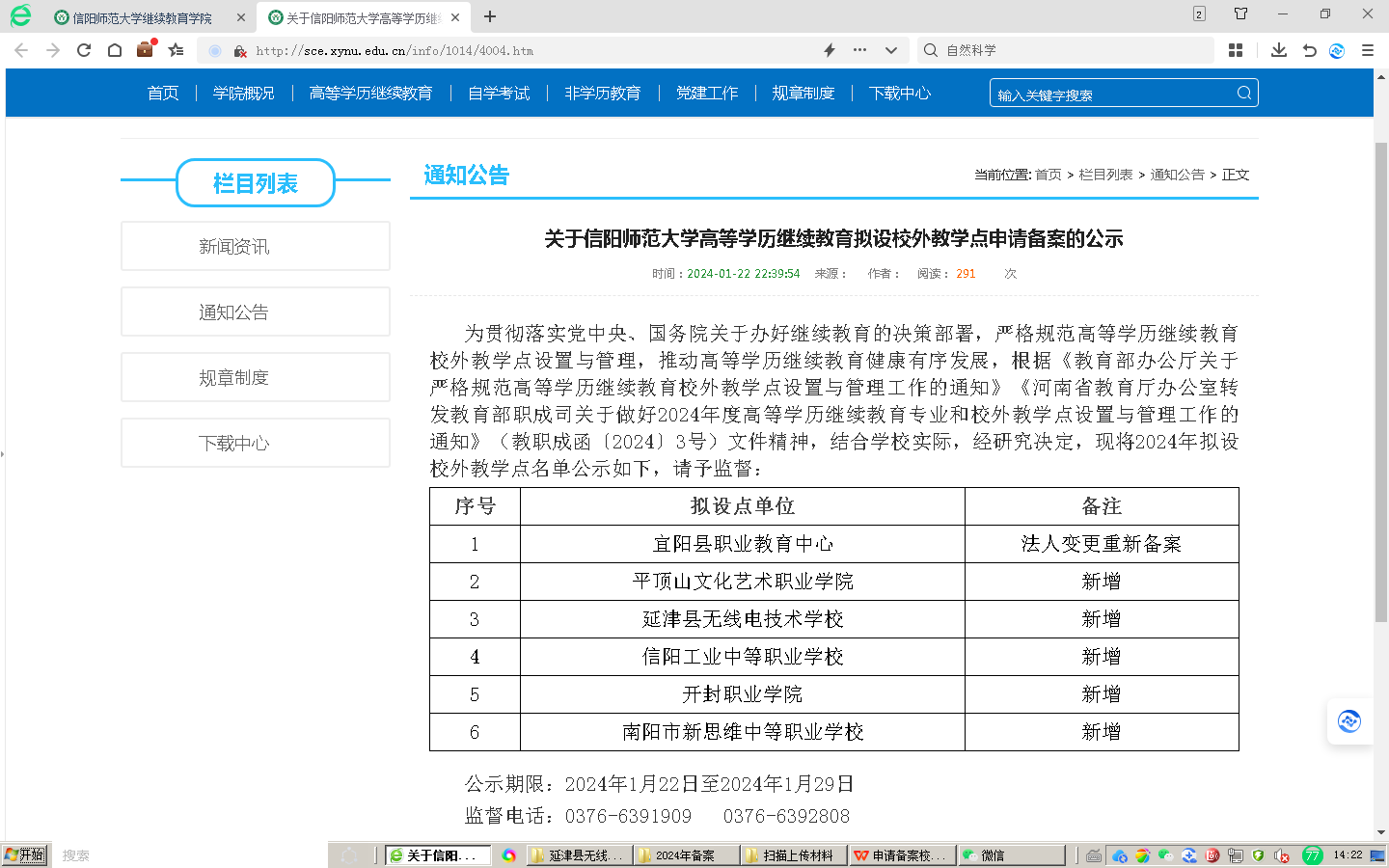Open 高等学历继续教育 in the navigation bar
The height and width of the screenshot is (868, 1389).
(370, 94)
